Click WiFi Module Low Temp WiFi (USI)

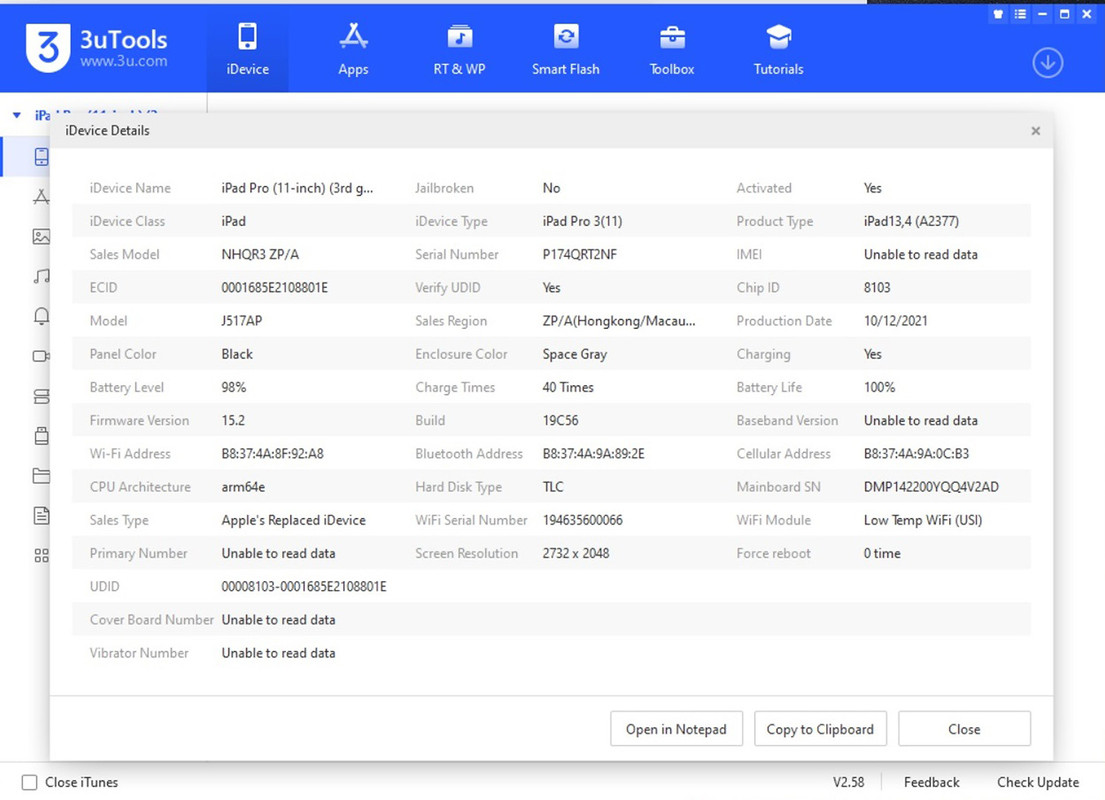tap(922, 520)
